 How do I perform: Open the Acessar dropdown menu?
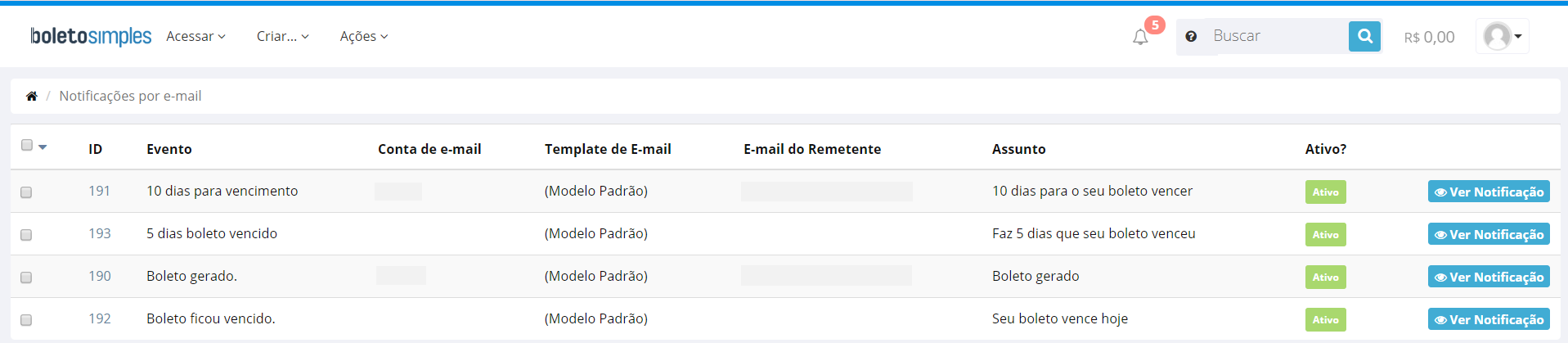tap(195, 36)
